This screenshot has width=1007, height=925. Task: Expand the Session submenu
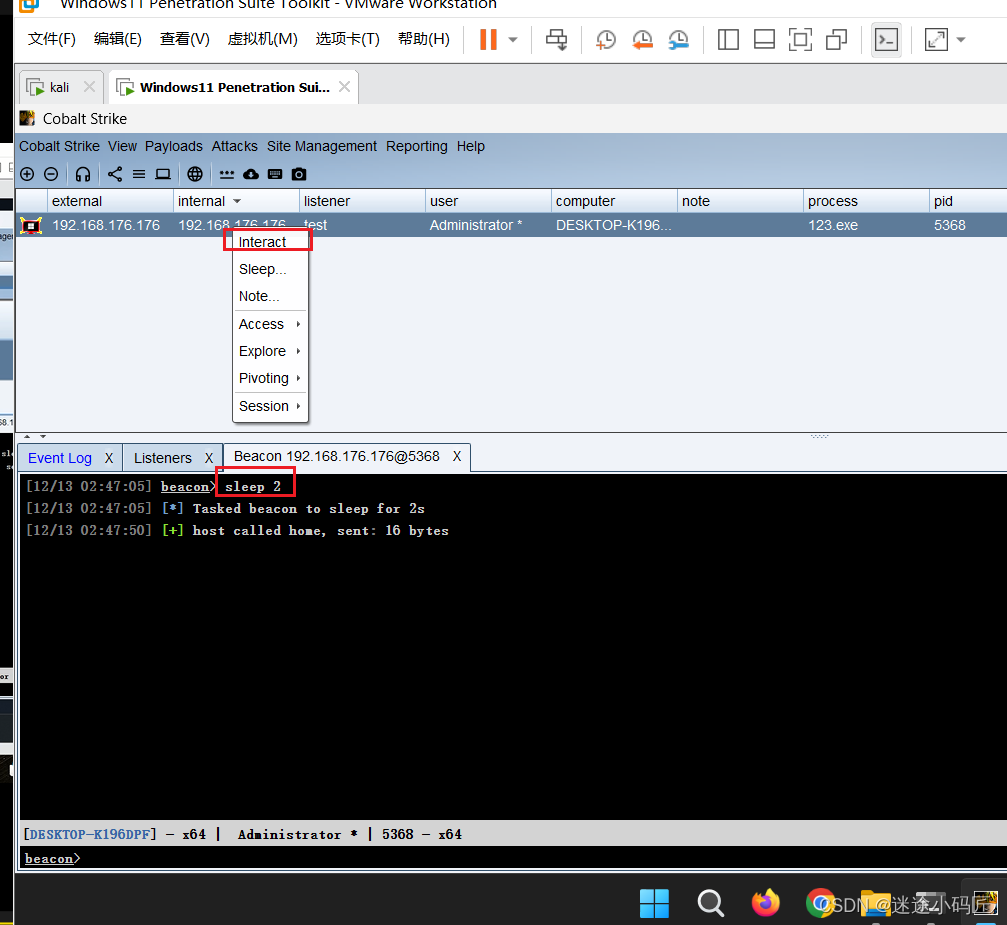[x=270, y=407]
